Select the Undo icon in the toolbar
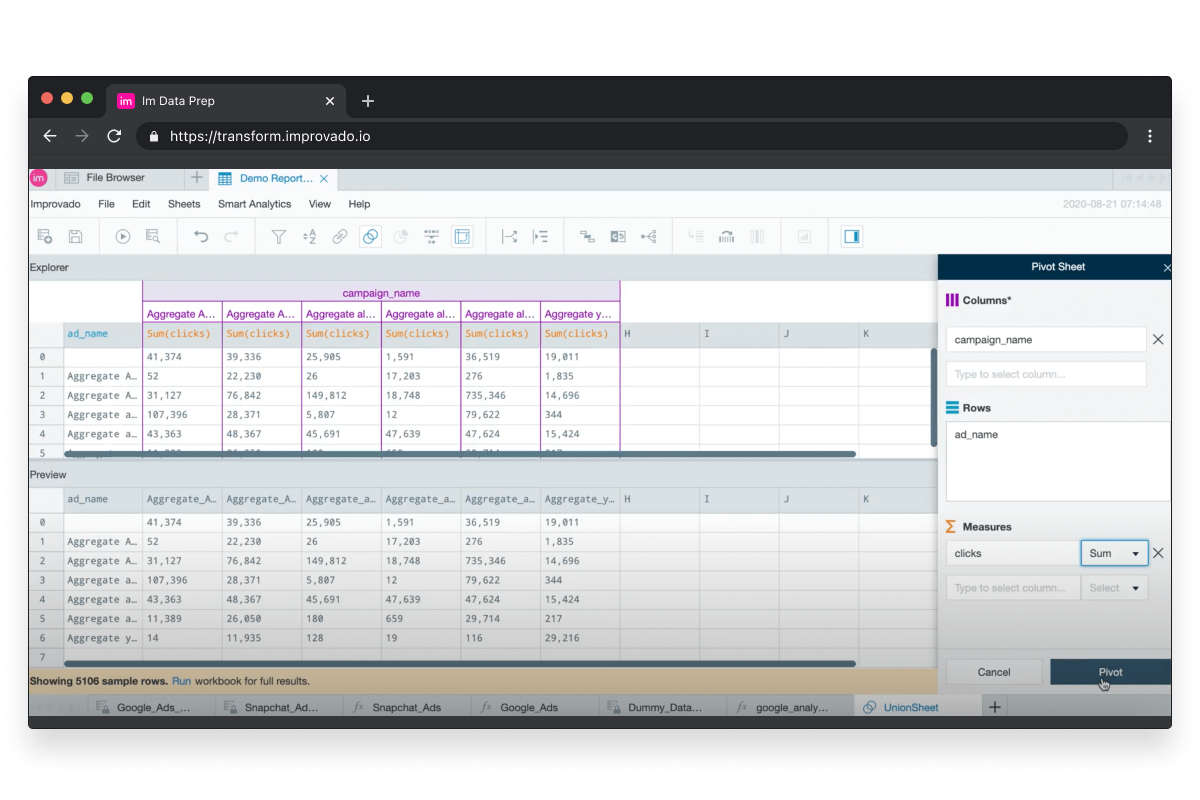This screenshot has height=800, width=1200. tap(200, 236)
